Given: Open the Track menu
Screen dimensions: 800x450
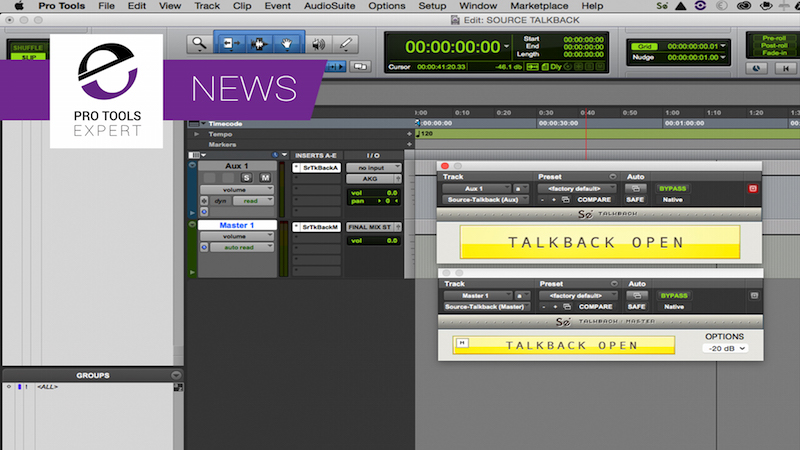Looking at the screenshot, I should pos(207,6).
